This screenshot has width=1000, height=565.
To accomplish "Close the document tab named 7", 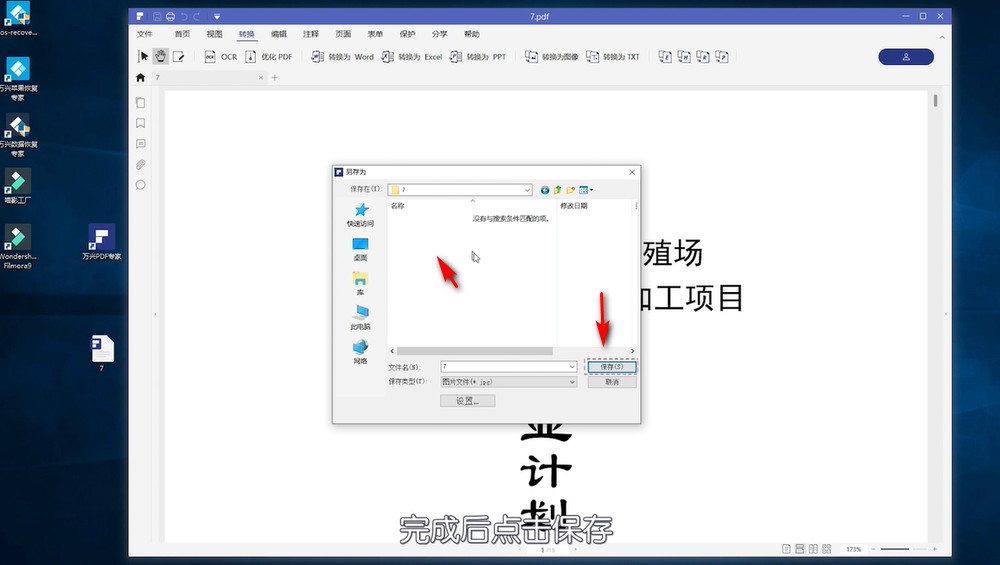I will (x=260, y=78).
